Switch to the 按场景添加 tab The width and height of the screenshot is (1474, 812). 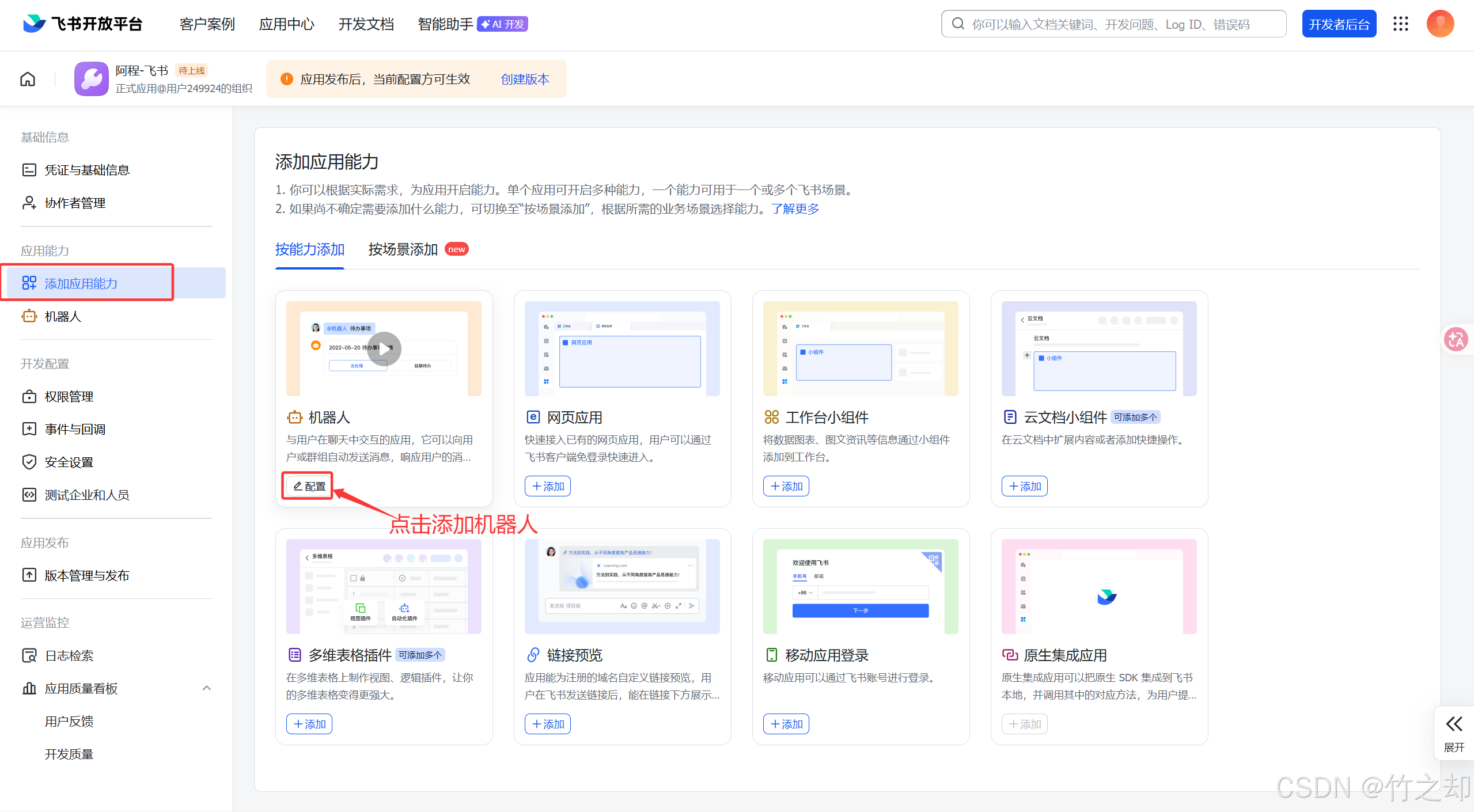coord(403,249)
